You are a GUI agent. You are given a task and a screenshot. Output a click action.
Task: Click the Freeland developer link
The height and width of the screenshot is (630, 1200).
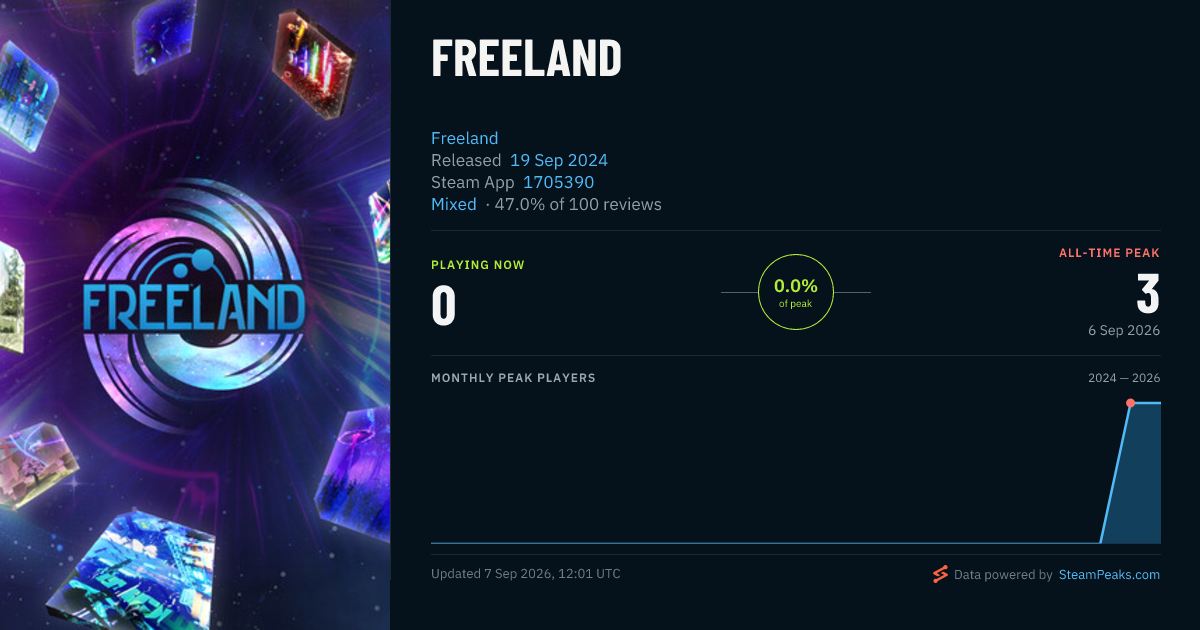click(464, 138)
